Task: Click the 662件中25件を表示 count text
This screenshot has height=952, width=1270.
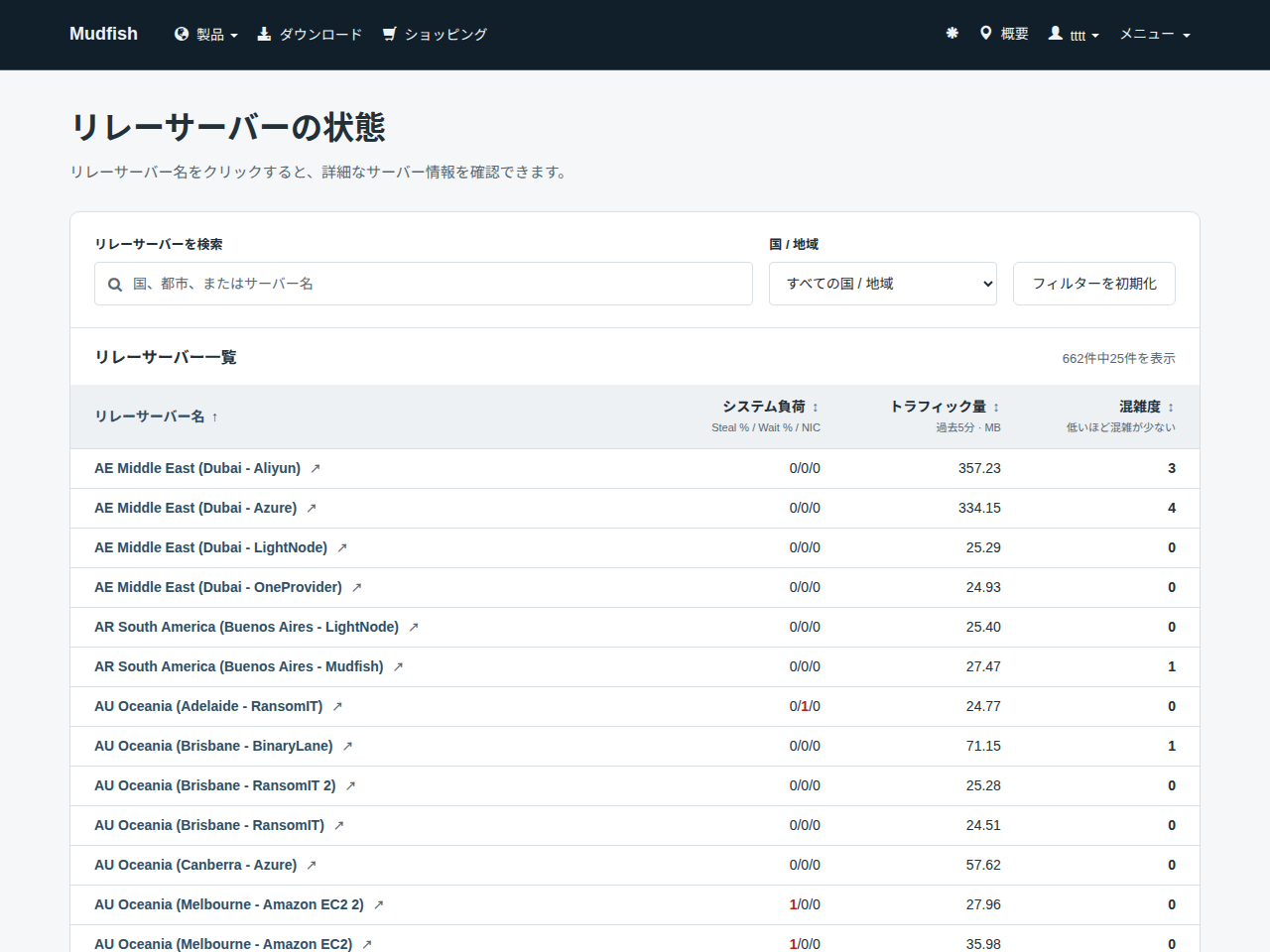Action: (1118, 358)
